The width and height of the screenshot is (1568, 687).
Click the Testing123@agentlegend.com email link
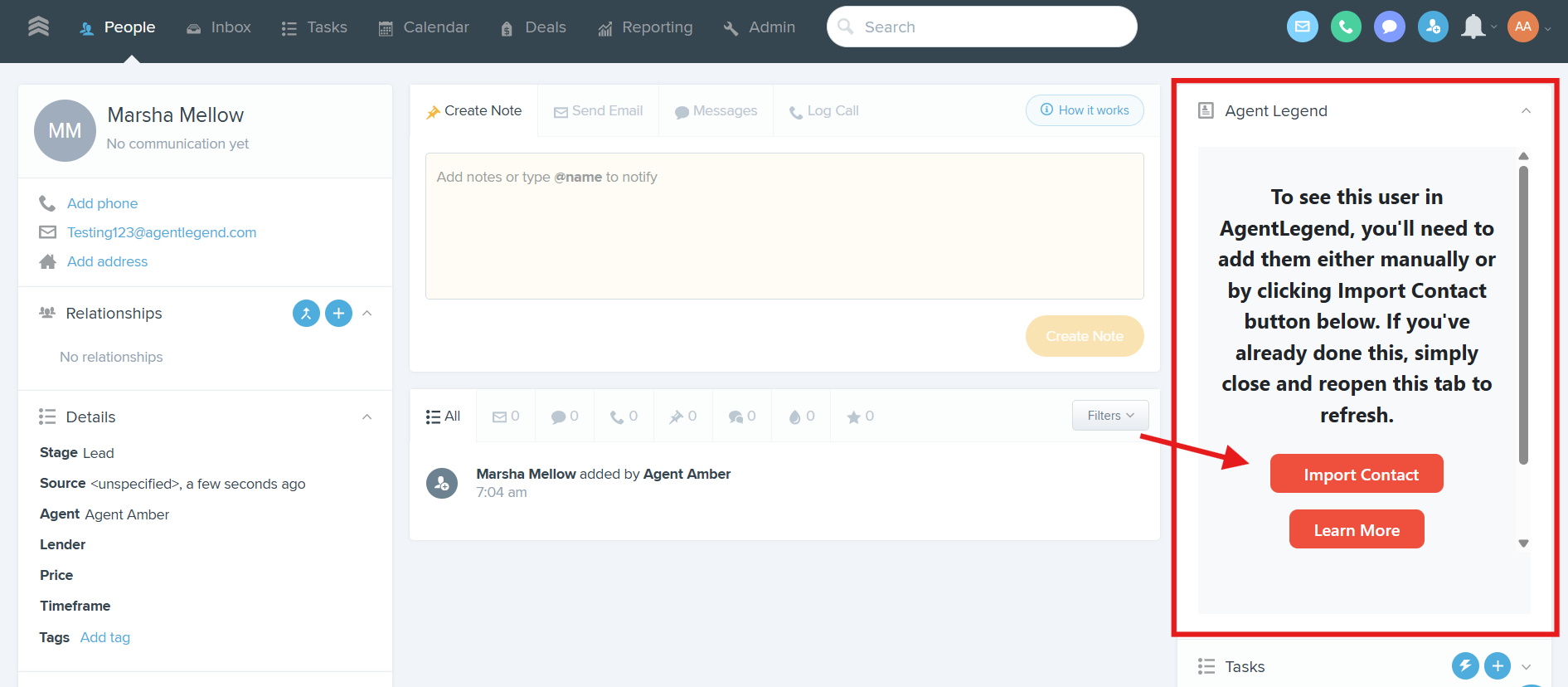(x=162, y=232)
